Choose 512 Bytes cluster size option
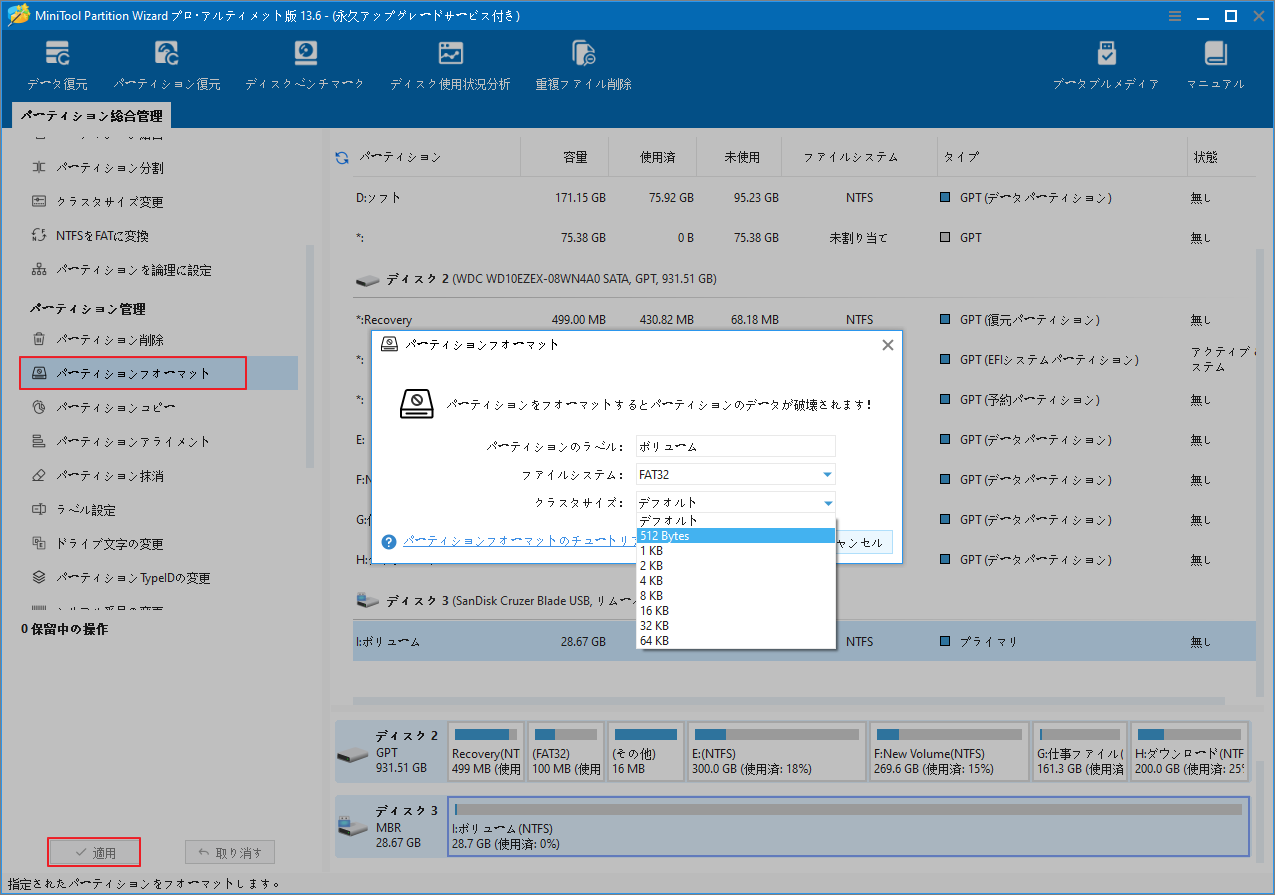This screenshot has height=895, width=1275. [x=736, y=536]
